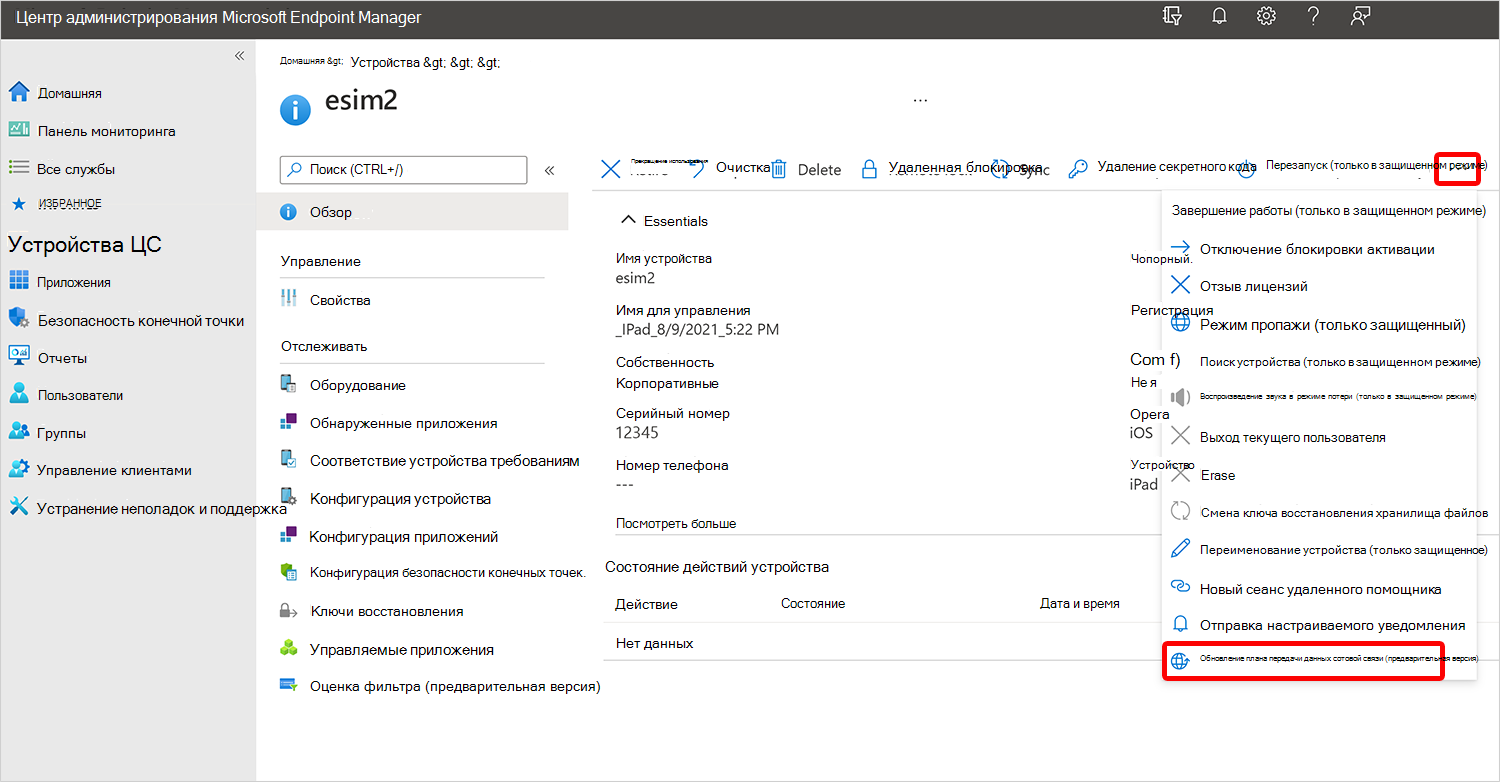Open Соответствие устройства требованиям
This screenshot has height=782, width=1500.
click(x=444, y=461)
